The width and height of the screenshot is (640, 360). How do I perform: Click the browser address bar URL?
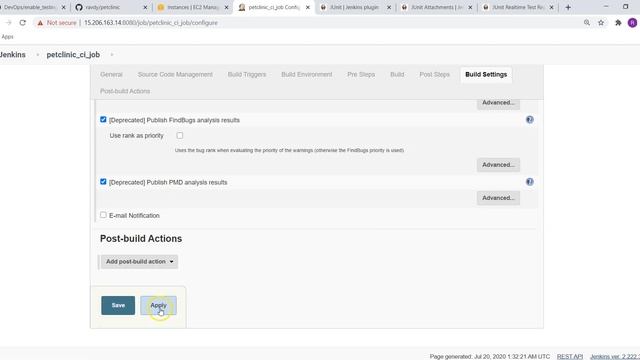pyautogui.click(x=151, y=23)
